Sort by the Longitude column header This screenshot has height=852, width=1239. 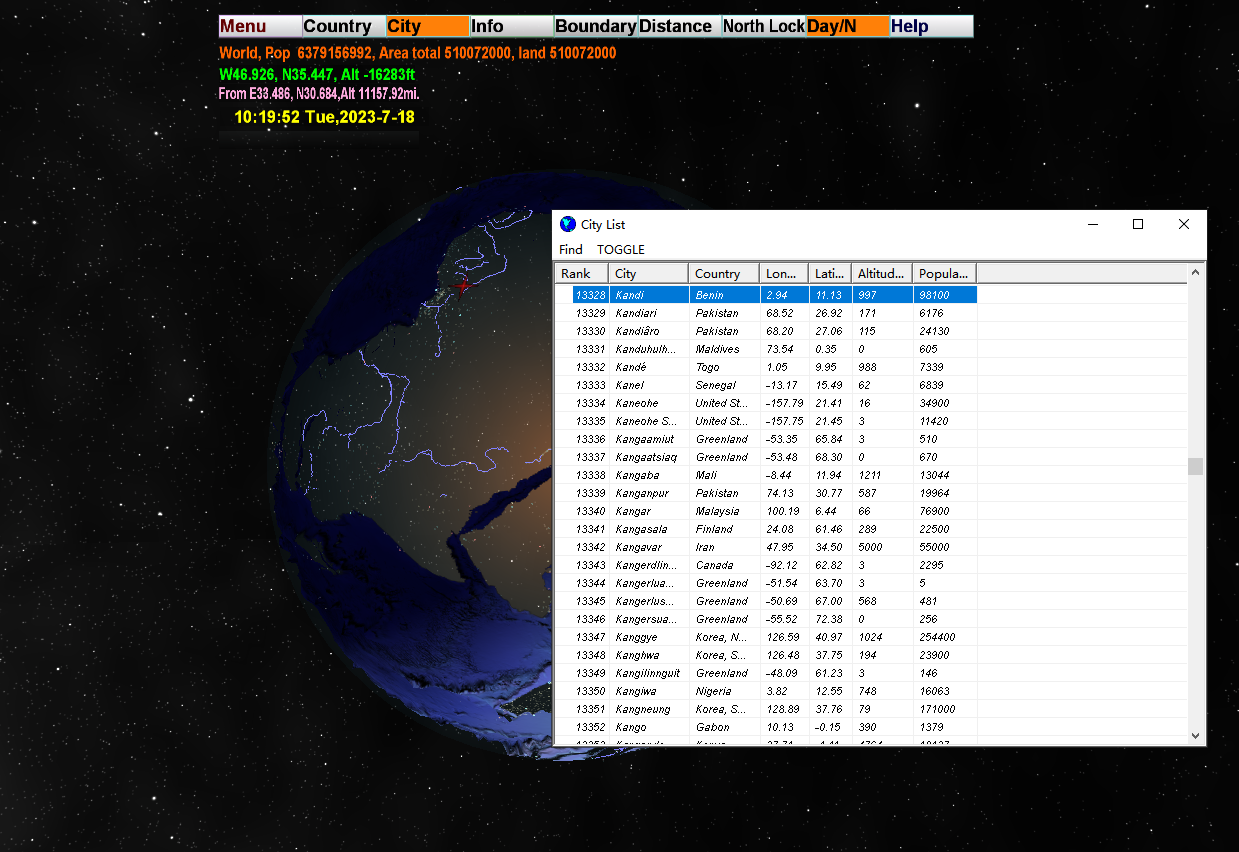[784, 273]
